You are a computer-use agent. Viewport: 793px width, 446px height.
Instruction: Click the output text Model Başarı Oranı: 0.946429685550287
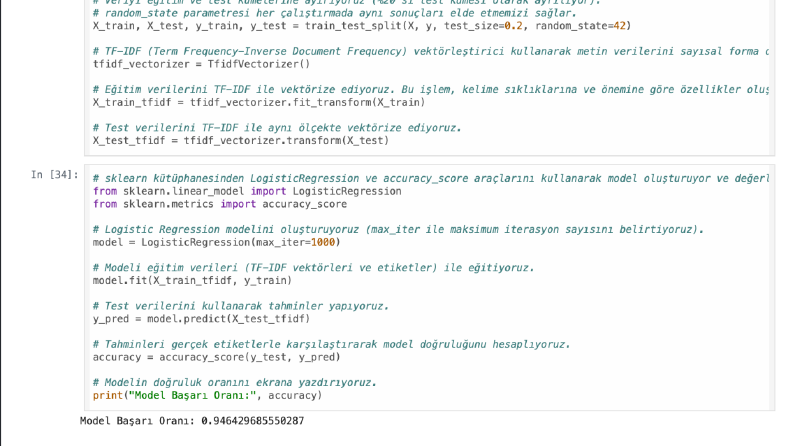coord(192,421)
